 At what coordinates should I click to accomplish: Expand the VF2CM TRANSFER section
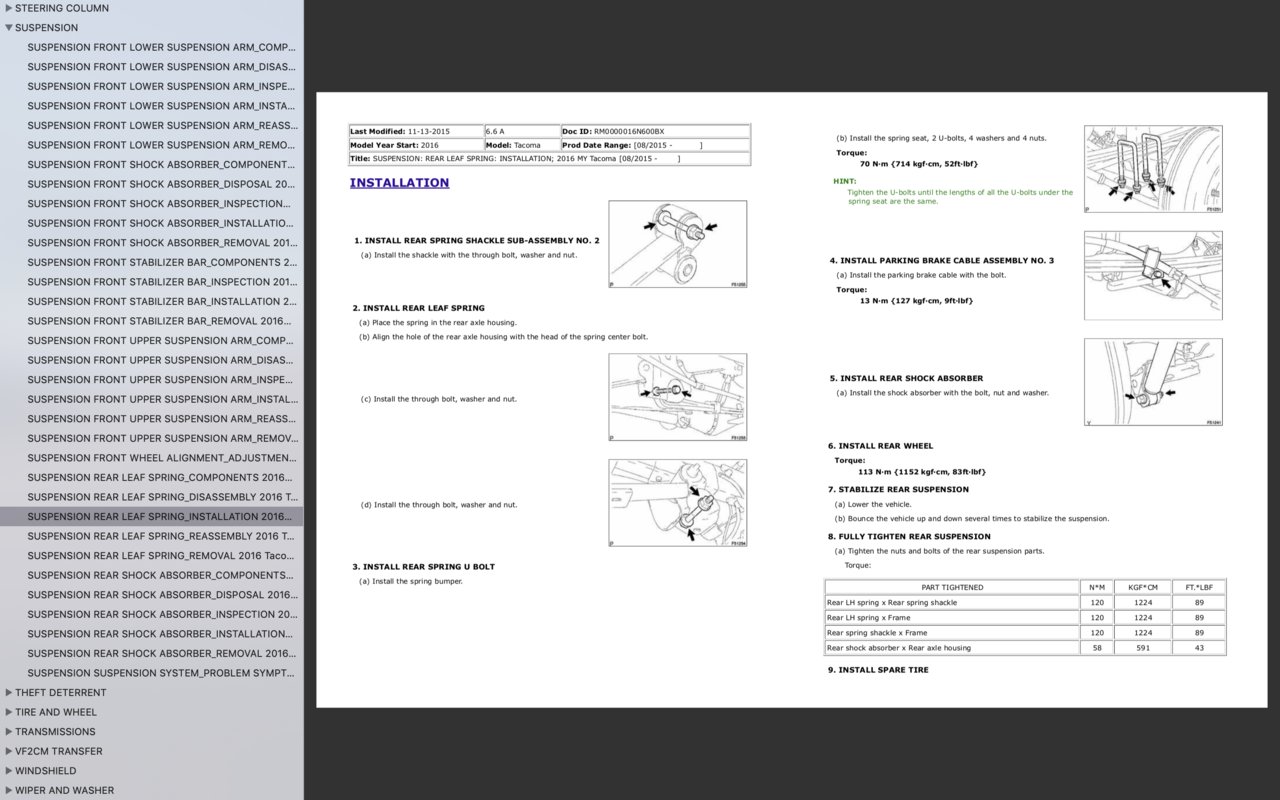click(x=9, y=751)
